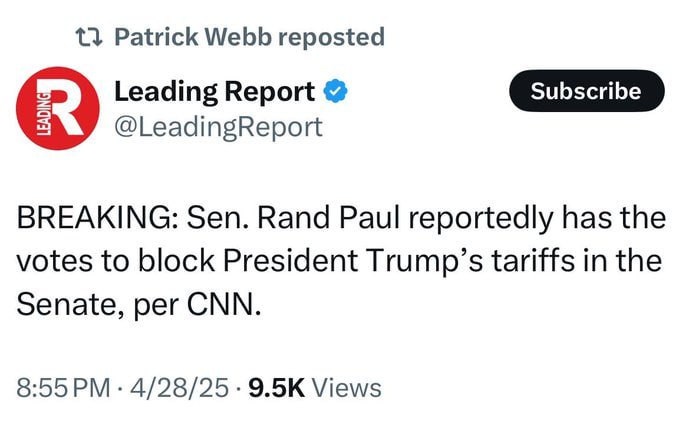Viewport: 679px width, 424px height.
Task: Click the "Views" label
Action: coord(347,388)
